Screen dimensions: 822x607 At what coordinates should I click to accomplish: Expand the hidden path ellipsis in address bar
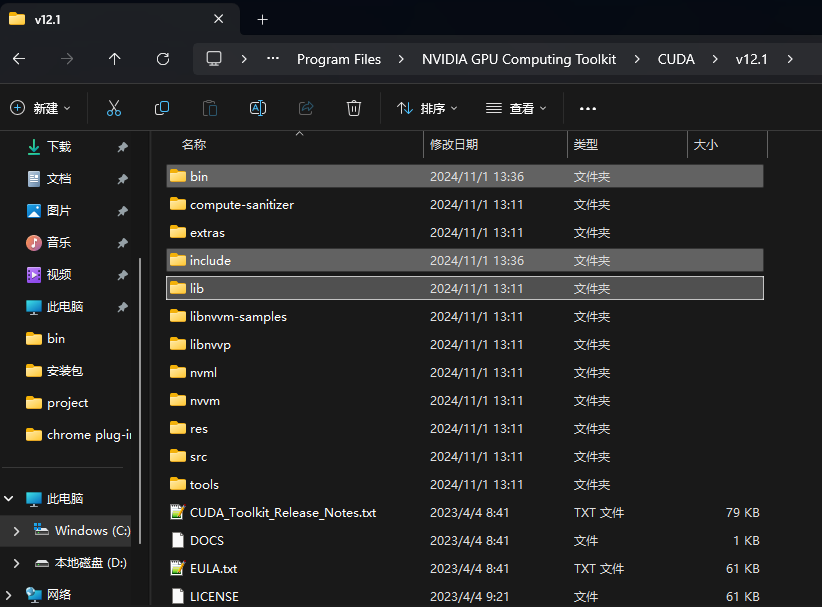coord(273,58)
